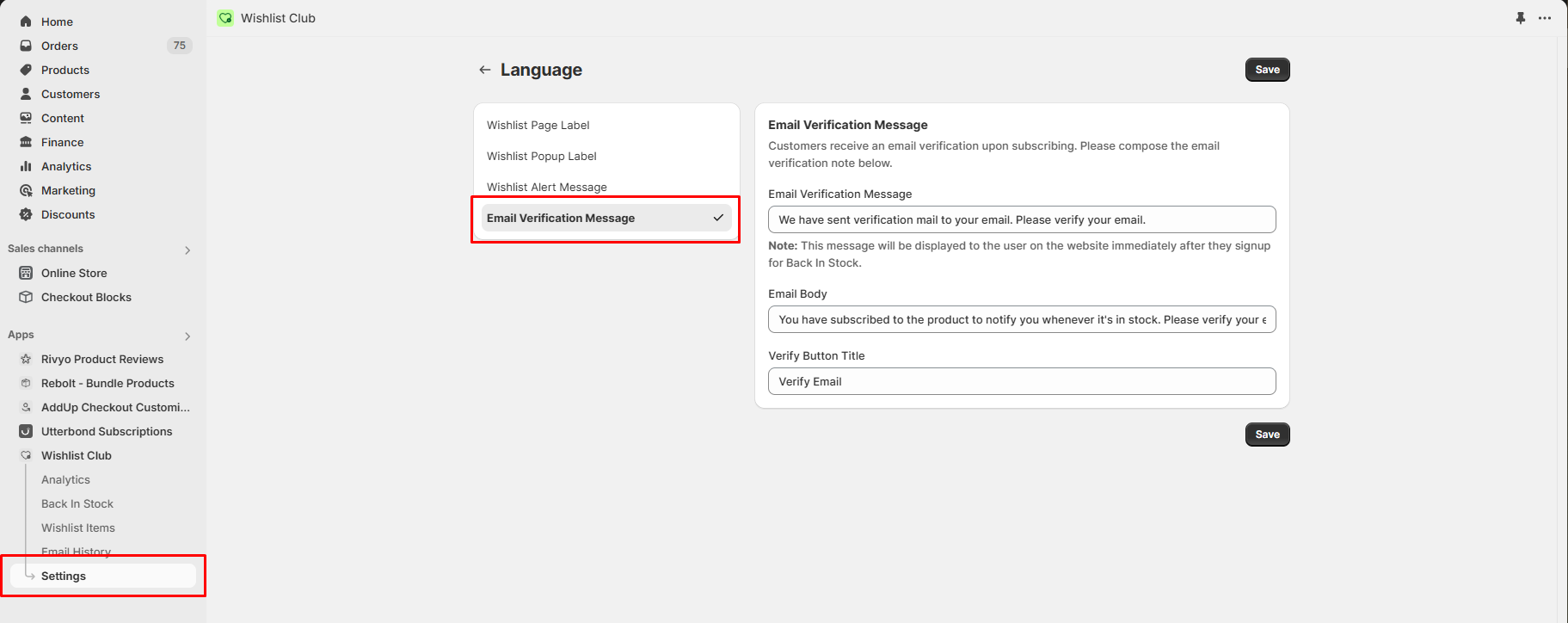Open Rebolt - Bundle Products app

coord(108,383)
